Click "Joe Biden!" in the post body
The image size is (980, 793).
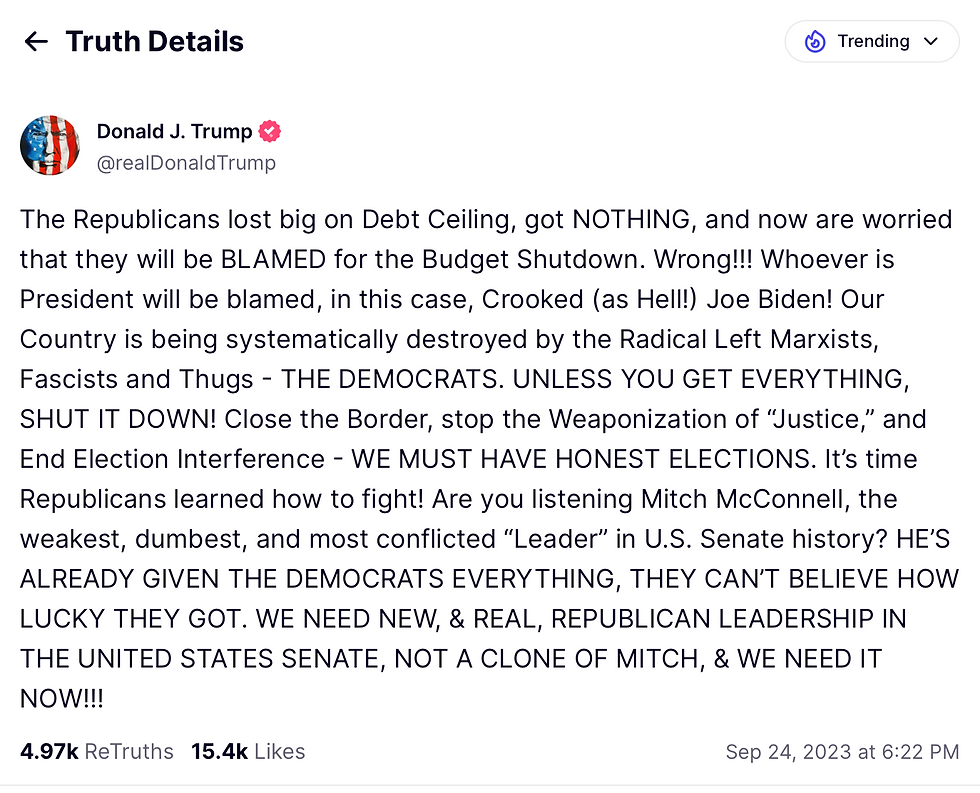pos(769,299)
